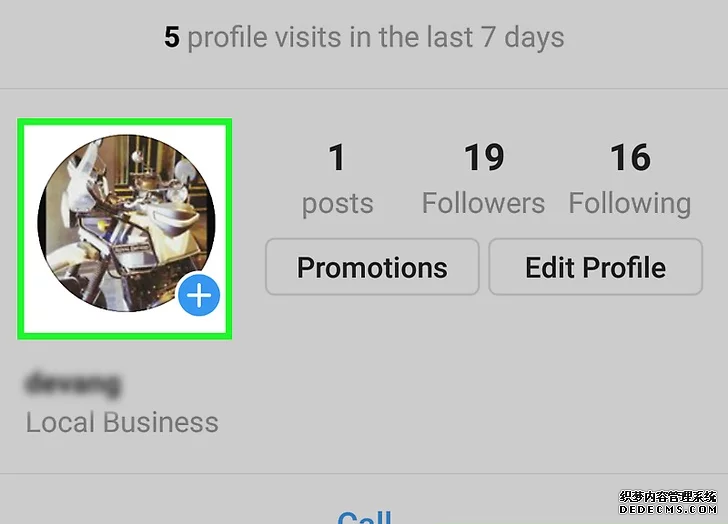
Task: Select the 1 posts count
Action: coord(338,158)
